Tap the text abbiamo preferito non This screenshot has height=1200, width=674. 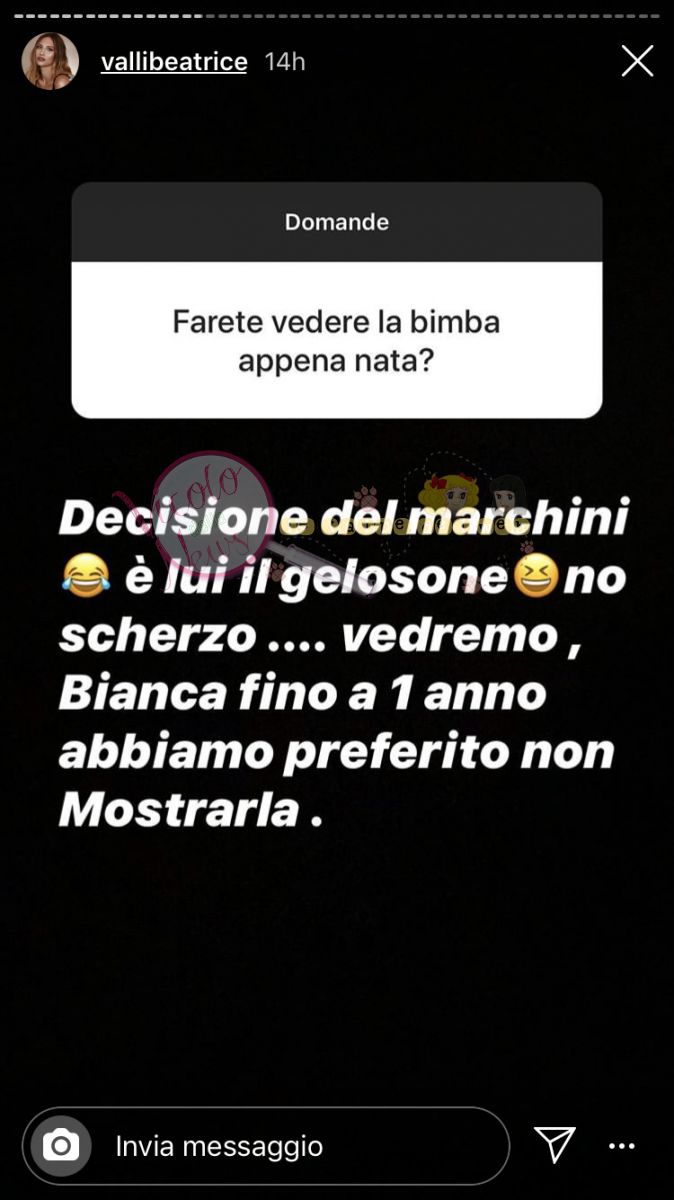point(336,753)
